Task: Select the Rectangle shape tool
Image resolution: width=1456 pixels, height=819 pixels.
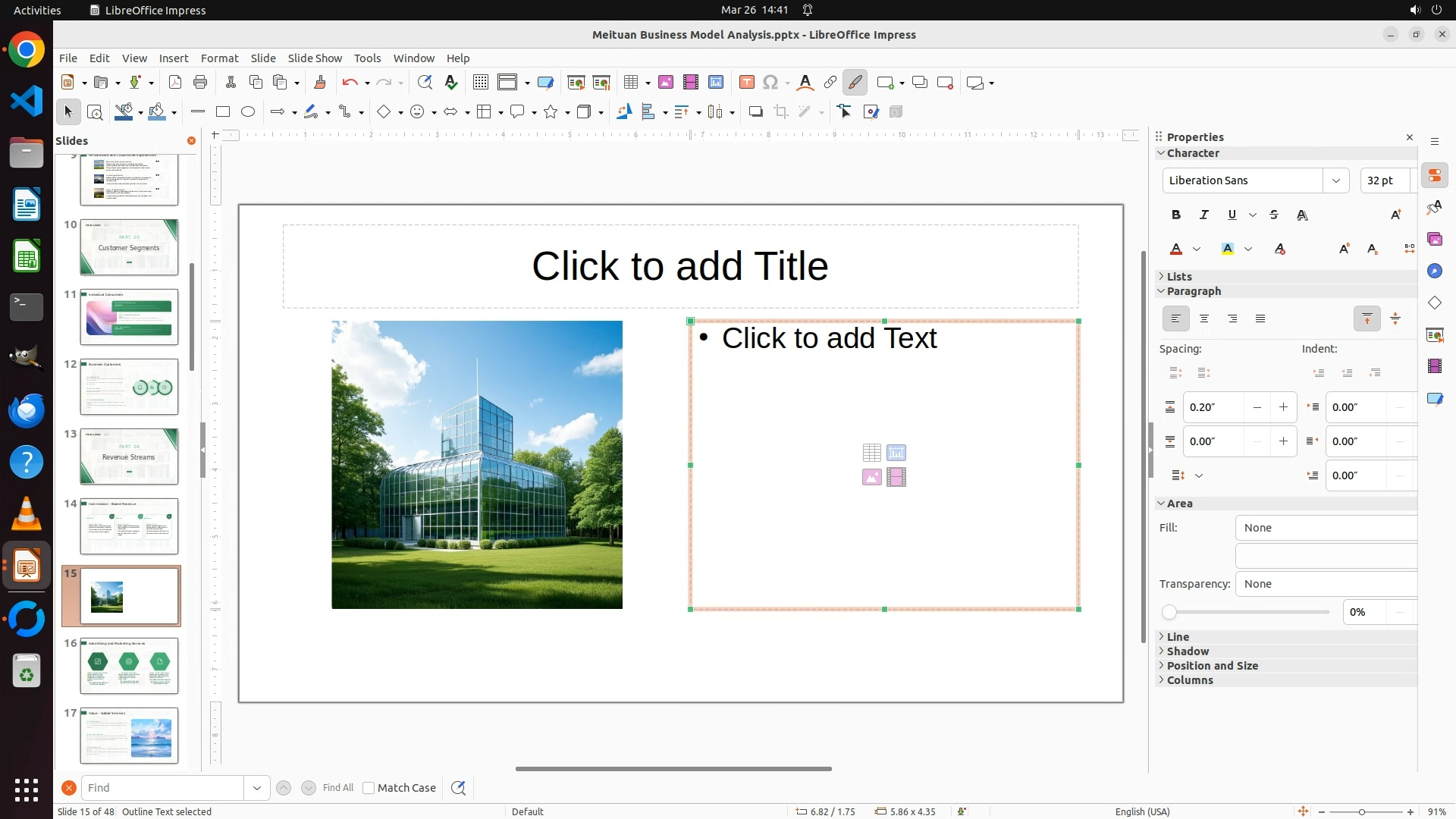Action: (223, 112)
